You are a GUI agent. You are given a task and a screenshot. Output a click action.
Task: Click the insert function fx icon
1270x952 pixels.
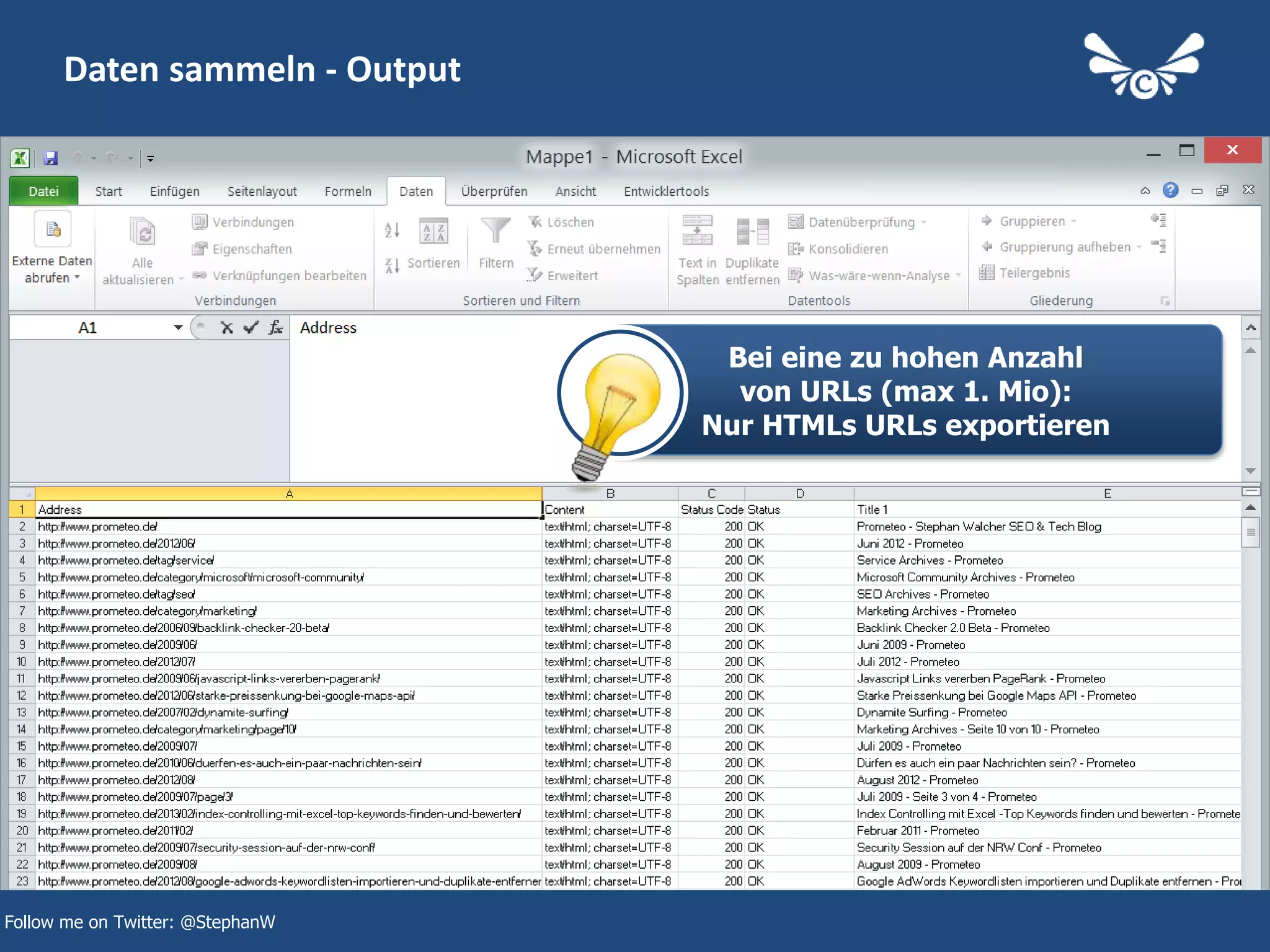[x=276, y=327]
